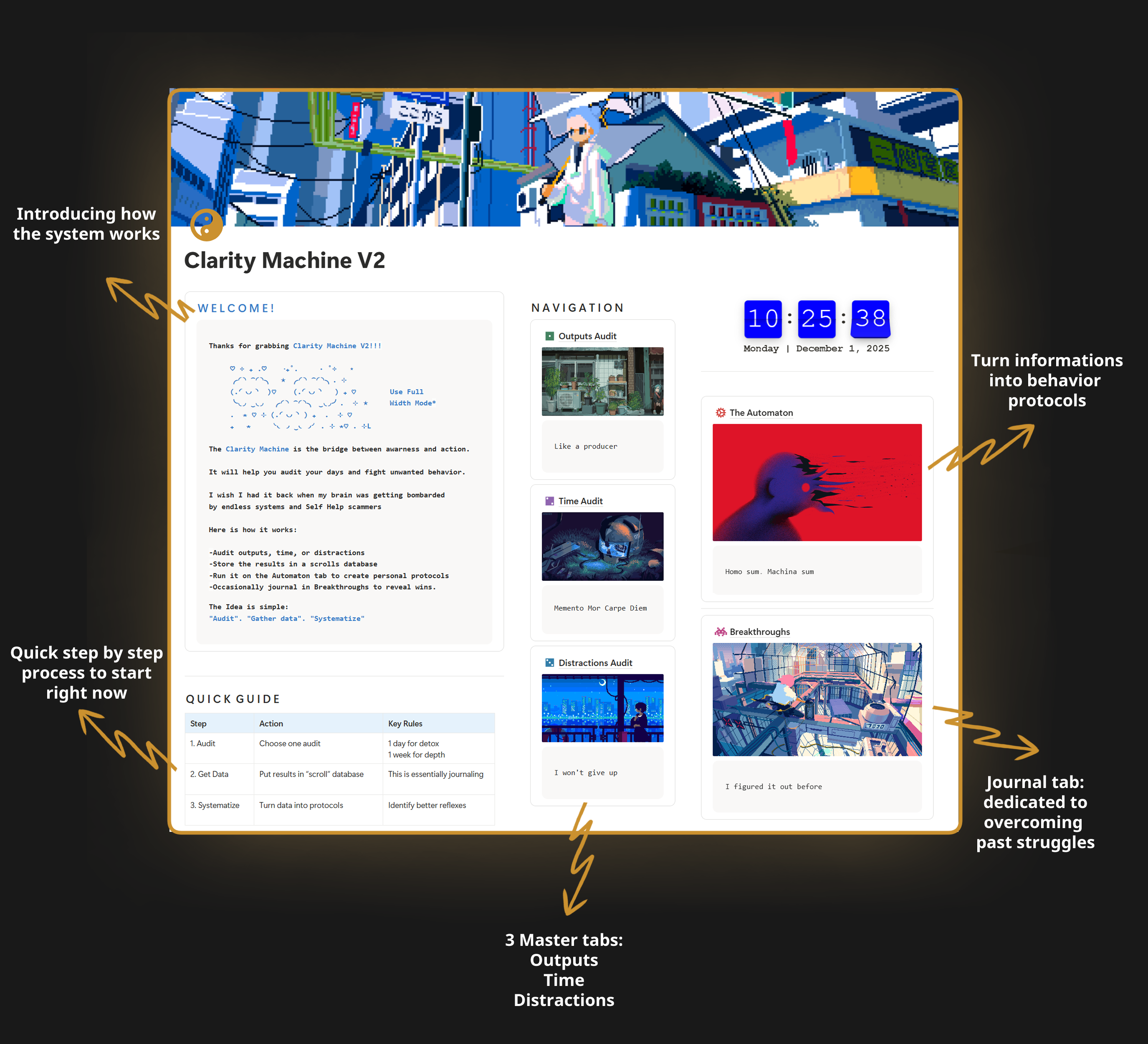The width and height of the screenshot is (1148, 1044).
Task: Click the yin-yang page icon
Action: point(206,225)
